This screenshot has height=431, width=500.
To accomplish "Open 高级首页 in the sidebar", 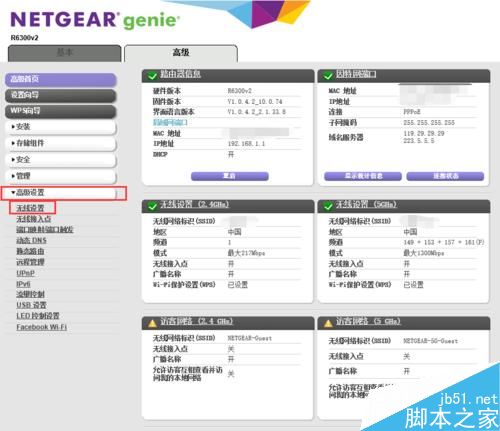I will (x=61, y=79).
